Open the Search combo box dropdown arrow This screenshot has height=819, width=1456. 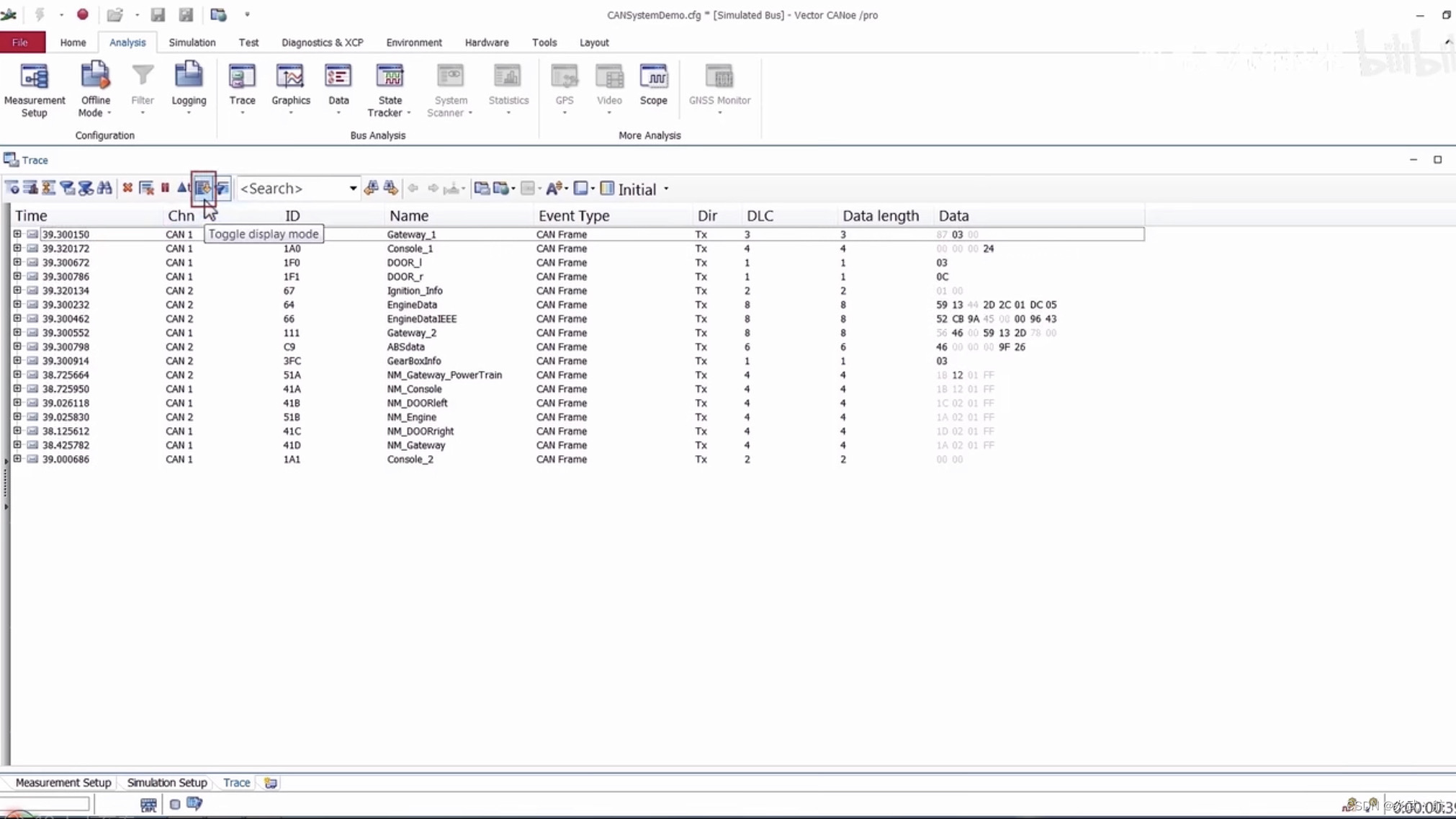click(x=353, y=189)
